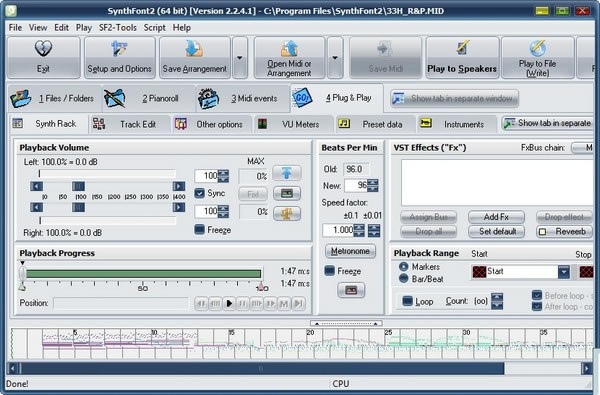Click Save Arrangement toolbar button
Image resolution: width=600 pixels, height=395 pixels.
[x=195, y=58]
